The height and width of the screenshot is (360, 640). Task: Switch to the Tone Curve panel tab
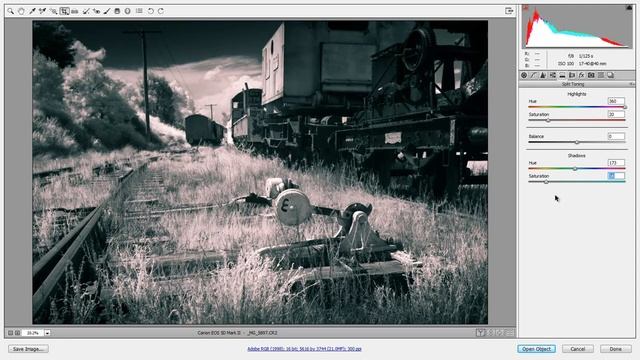[x=533, y=75]
